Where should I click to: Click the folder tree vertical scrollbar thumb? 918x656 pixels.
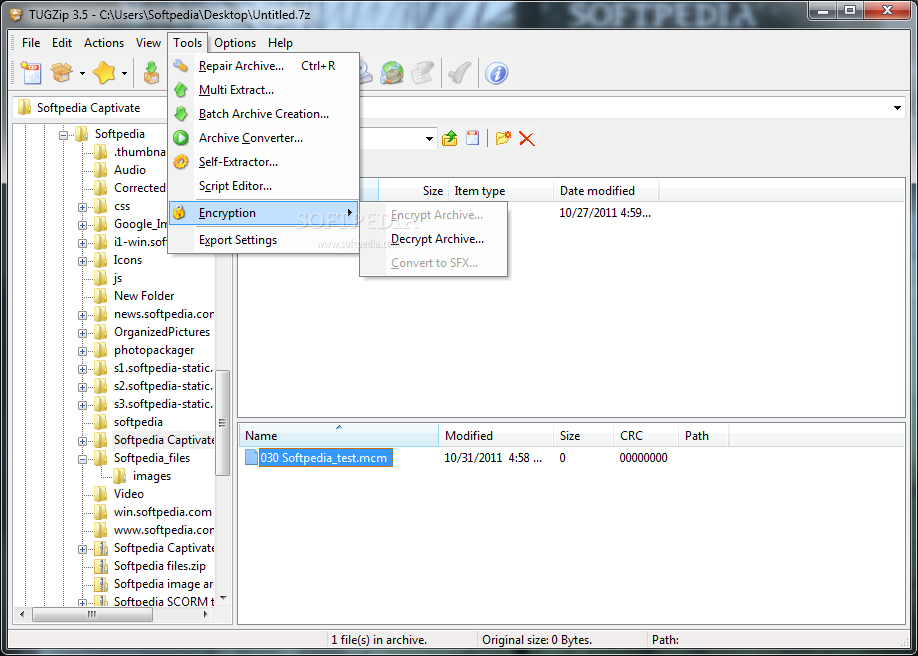(x=222, y=423)
